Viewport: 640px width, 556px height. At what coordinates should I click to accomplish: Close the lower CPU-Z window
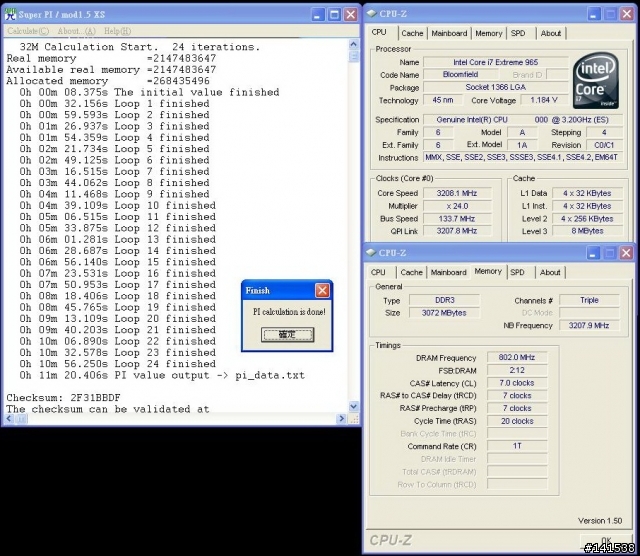pyautogui.click(x=626, y=253)
